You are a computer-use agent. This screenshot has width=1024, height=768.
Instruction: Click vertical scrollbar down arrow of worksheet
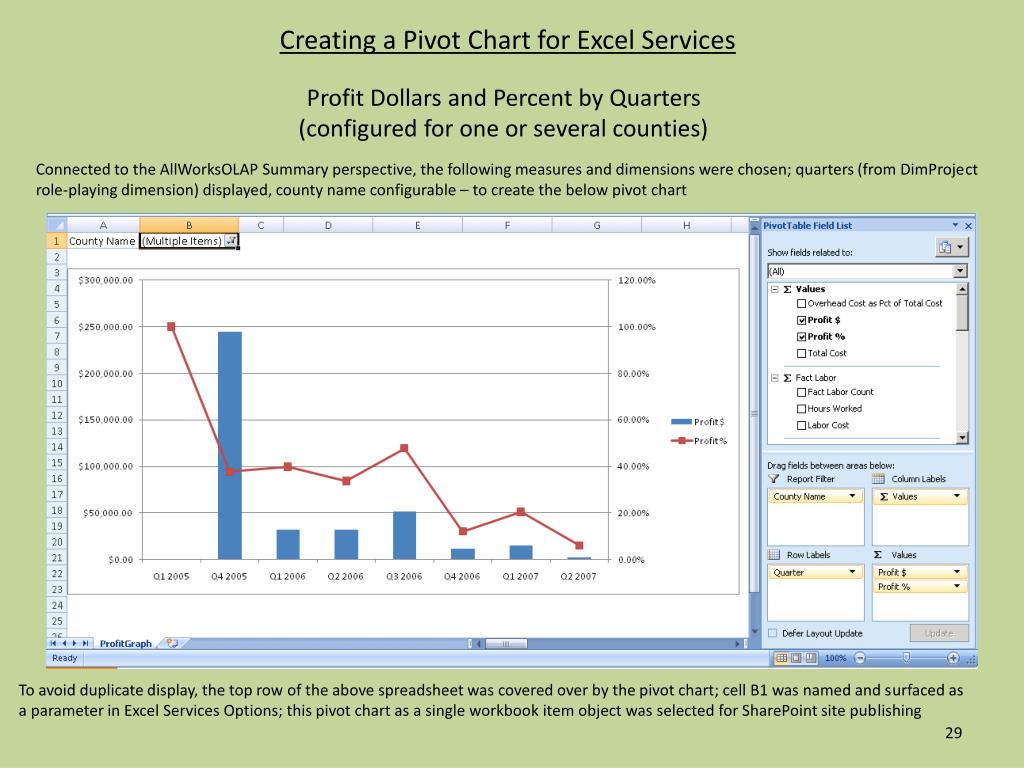coord(755,632)
